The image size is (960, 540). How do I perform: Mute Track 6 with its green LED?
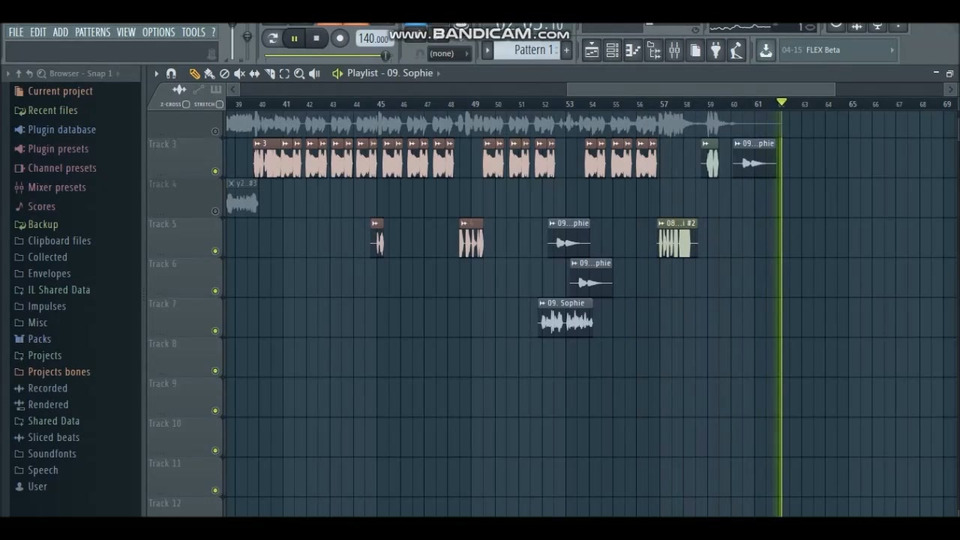[x=215, y=291]
